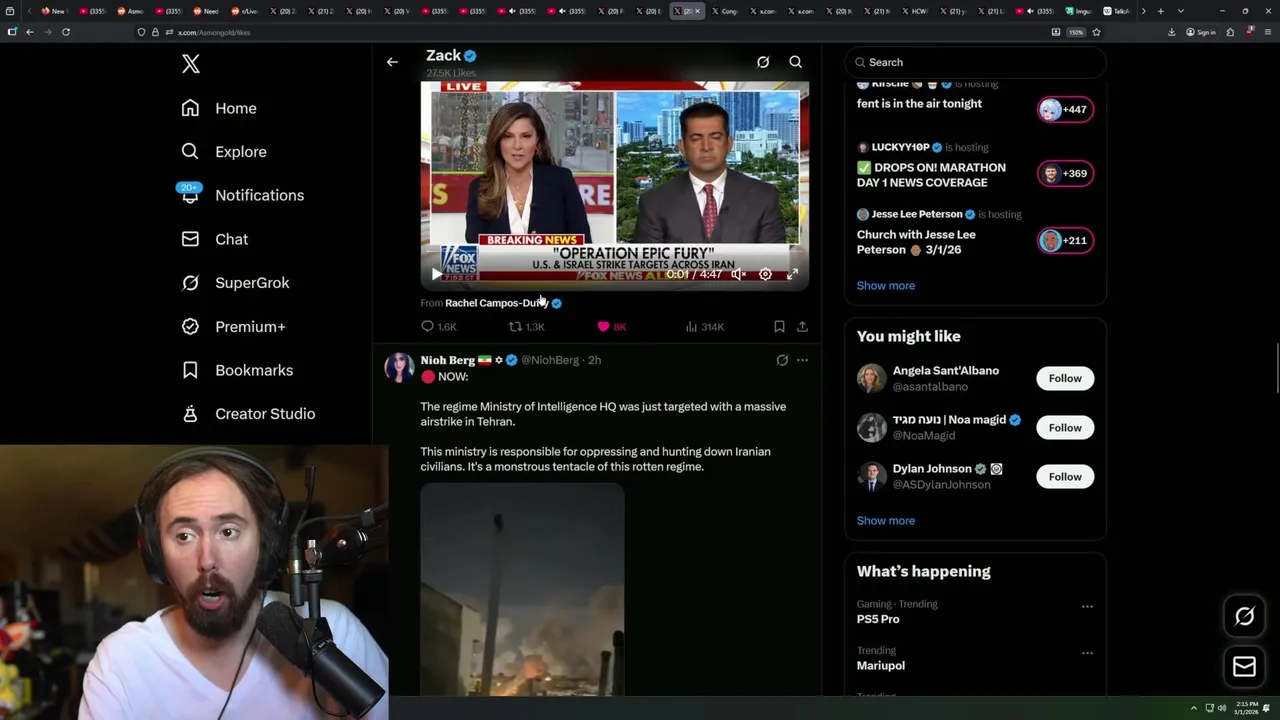This screenshot has height=720, width=1280.
Task: Open floating Grok button
Action: [1244, 617]
